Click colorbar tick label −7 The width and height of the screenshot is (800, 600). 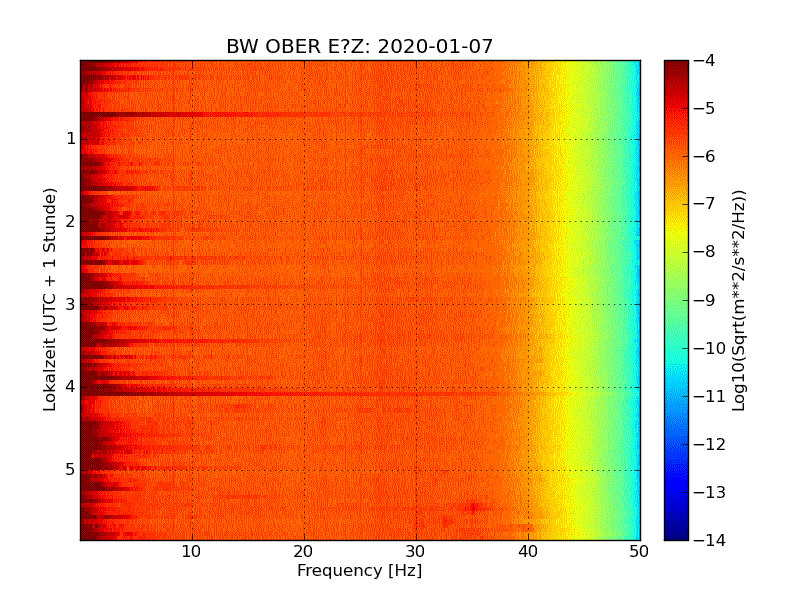705,204
